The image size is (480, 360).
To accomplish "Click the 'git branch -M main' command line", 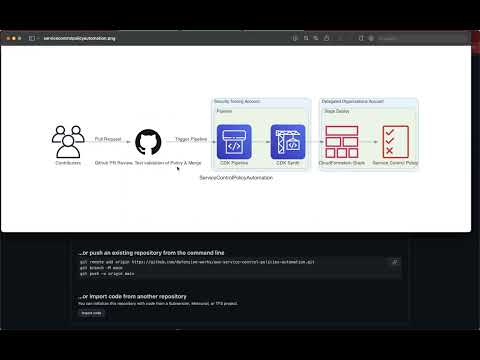I will [101, 268].
